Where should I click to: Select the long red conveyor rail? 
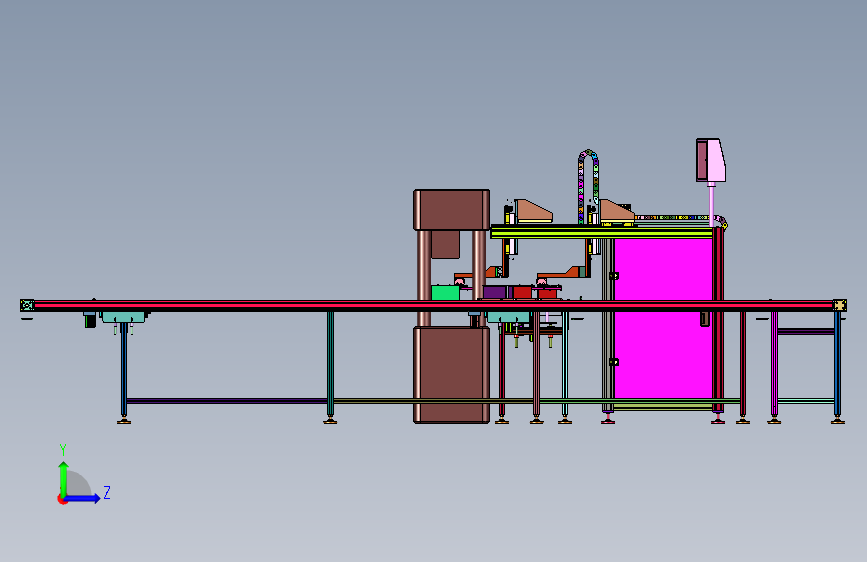coord(433,305)
